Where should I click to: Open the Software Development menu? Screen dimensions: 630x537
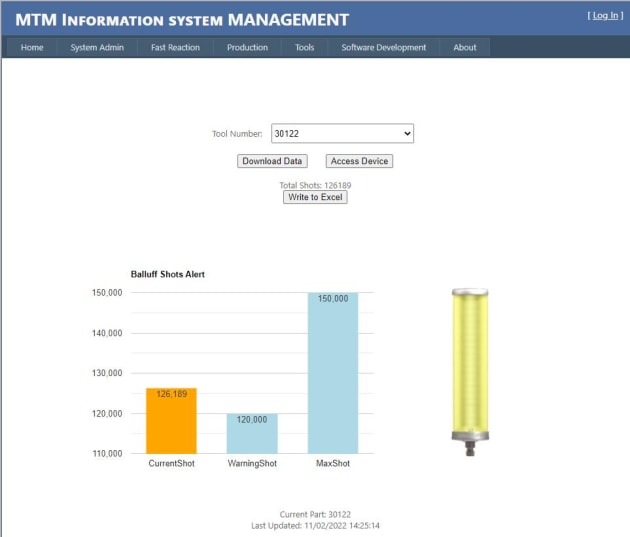pos(383,47)
